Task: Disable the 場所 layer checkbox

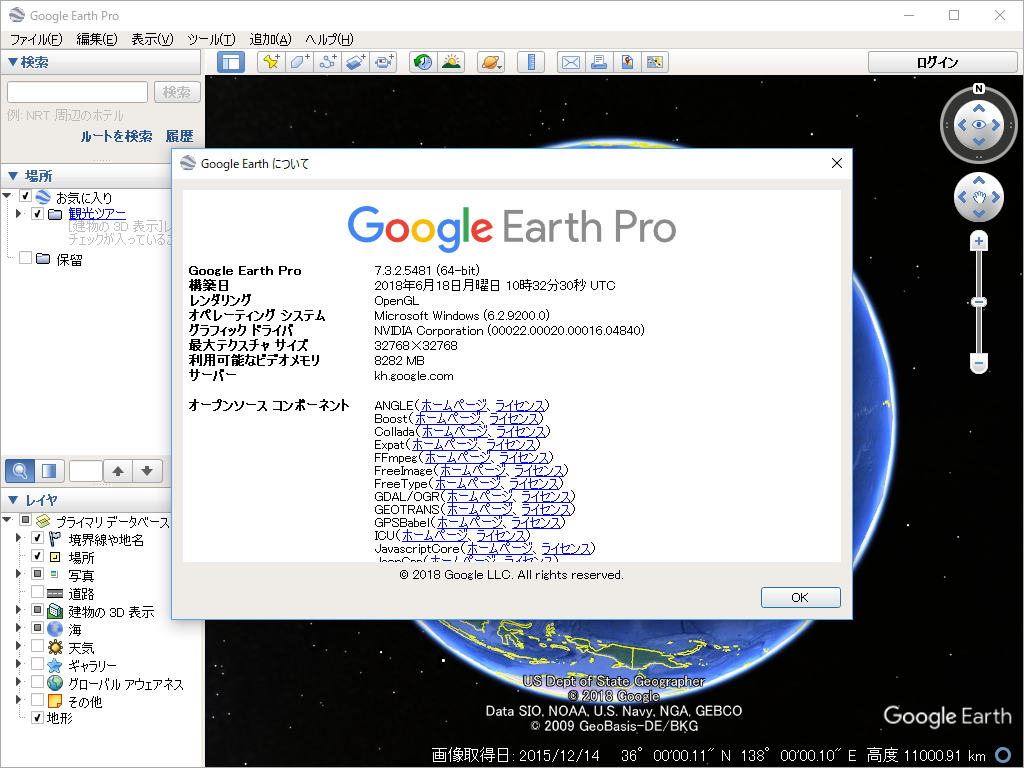Action: [x=36, y=555]
